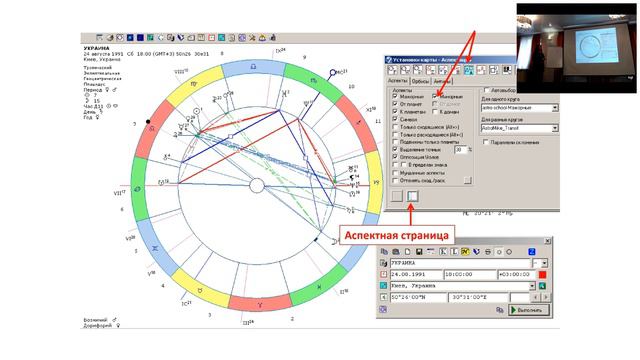
Task: Click the copy icon left of Выполнить button
Action: coord(500,310)
